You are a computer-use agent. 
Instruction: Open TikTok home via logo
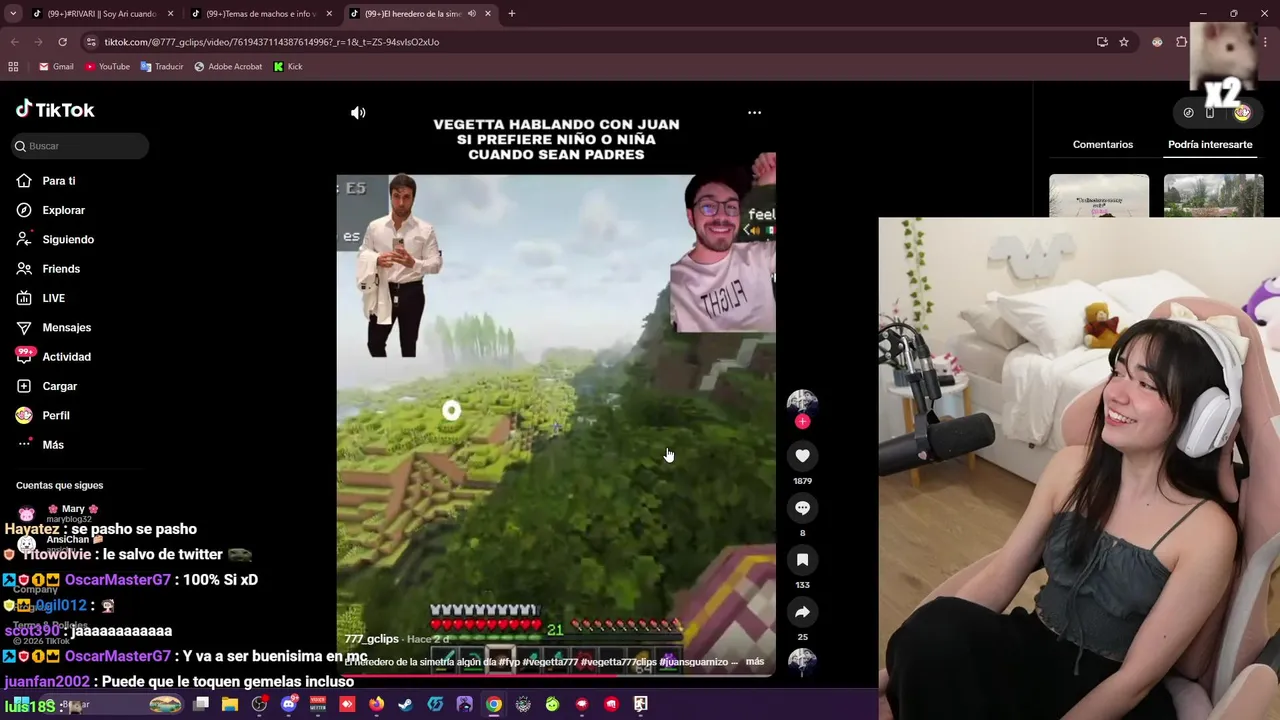(55, 109)
